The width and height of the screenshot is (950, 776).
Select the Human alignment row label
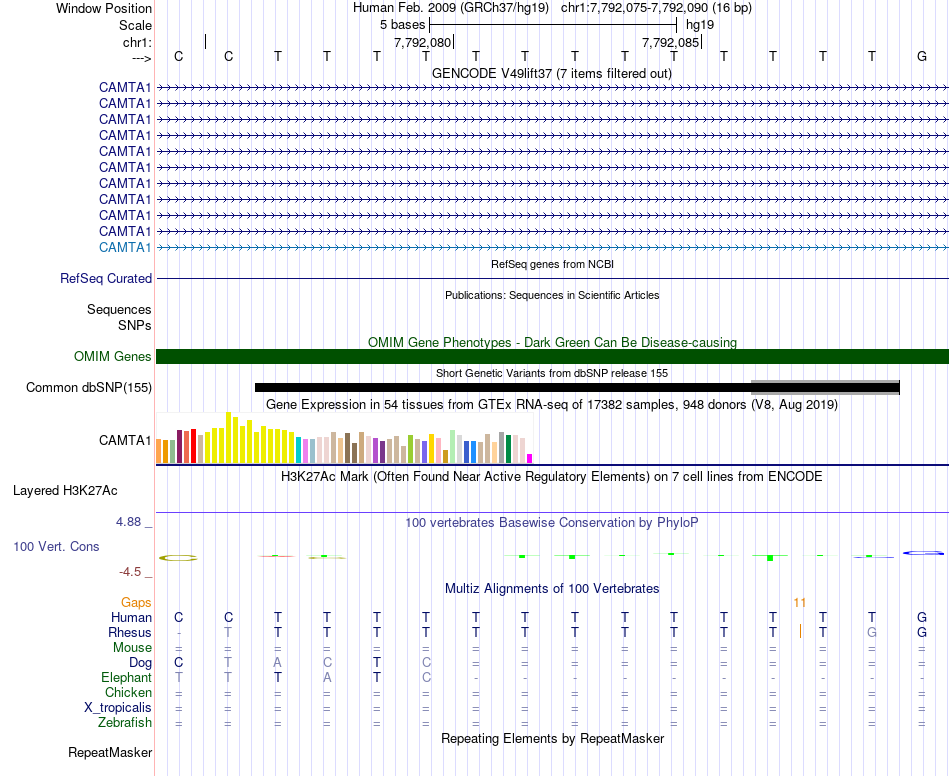131,617
